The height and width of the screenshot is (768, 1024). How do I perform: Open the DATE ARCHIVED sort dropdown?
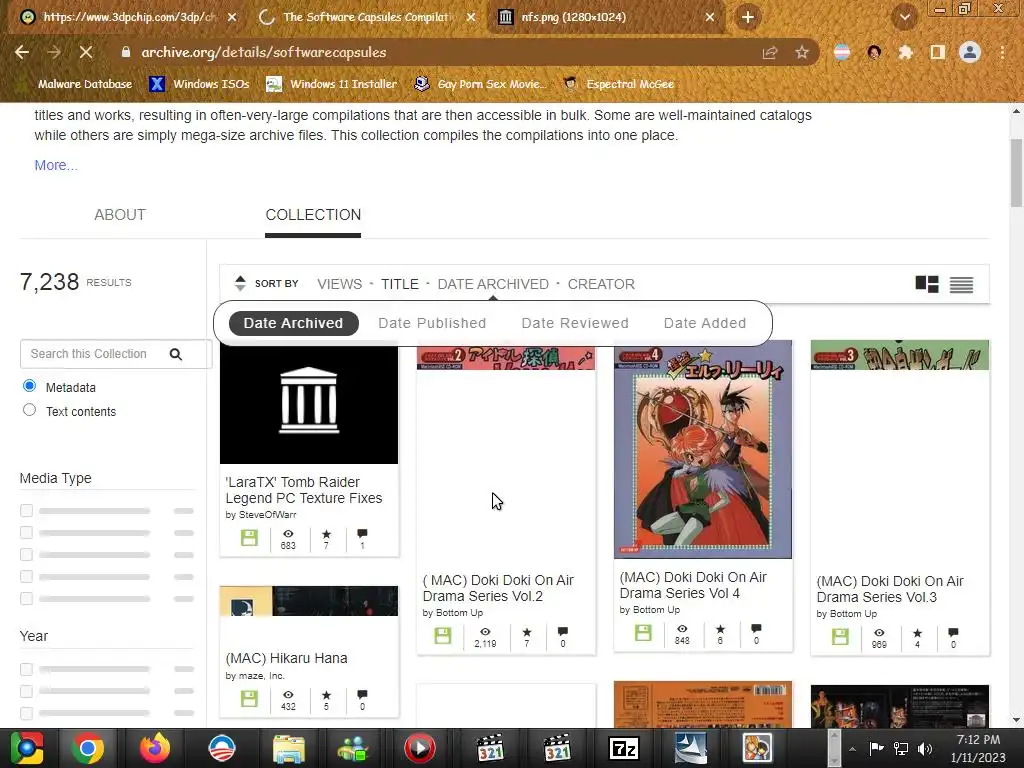pyautogui.click(x=493, y=284)
